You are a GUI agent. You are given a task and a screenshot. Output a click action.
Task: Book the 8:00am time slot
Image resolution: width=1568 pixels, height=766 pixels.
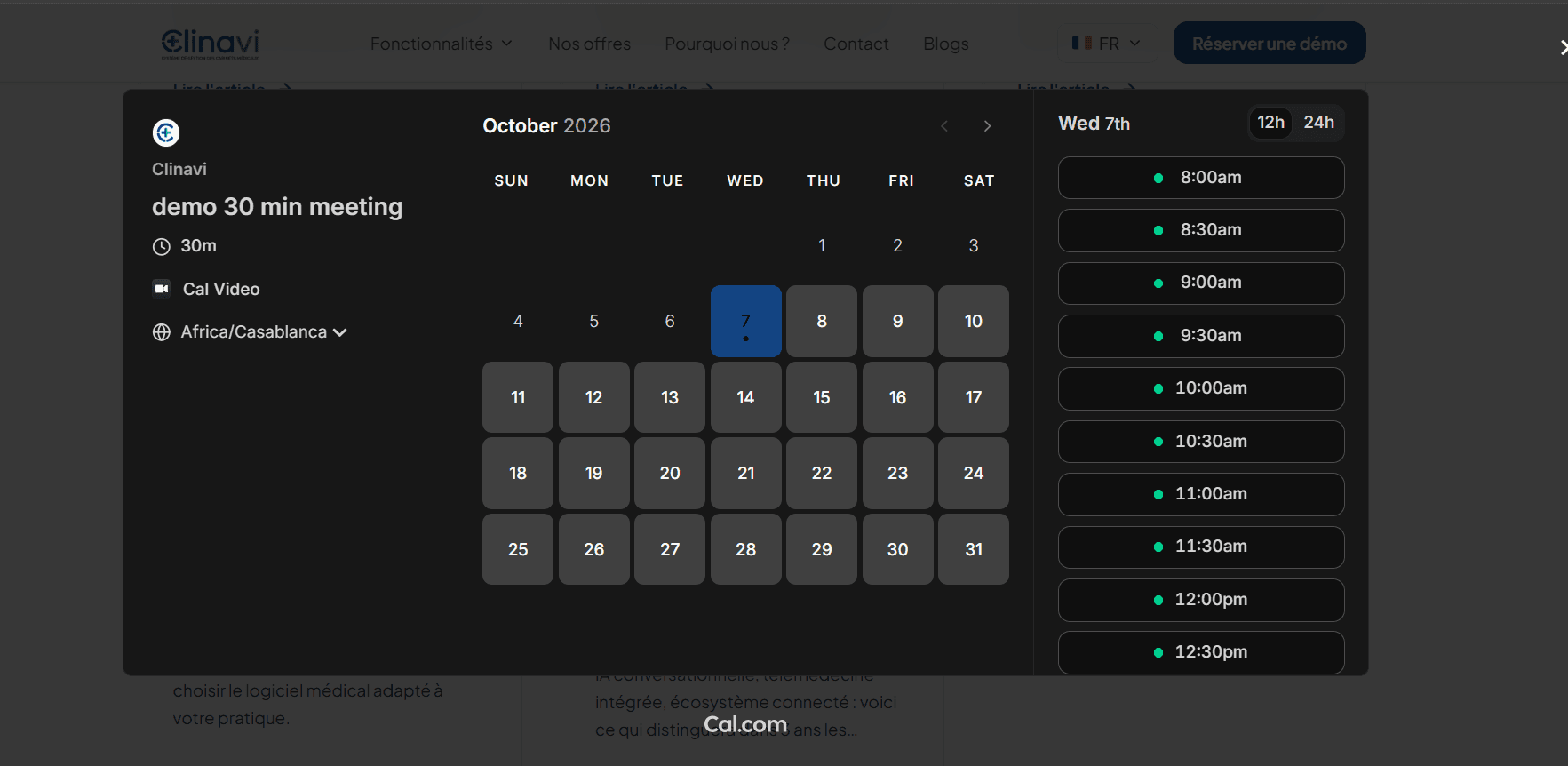click(x=1201, y=178)
